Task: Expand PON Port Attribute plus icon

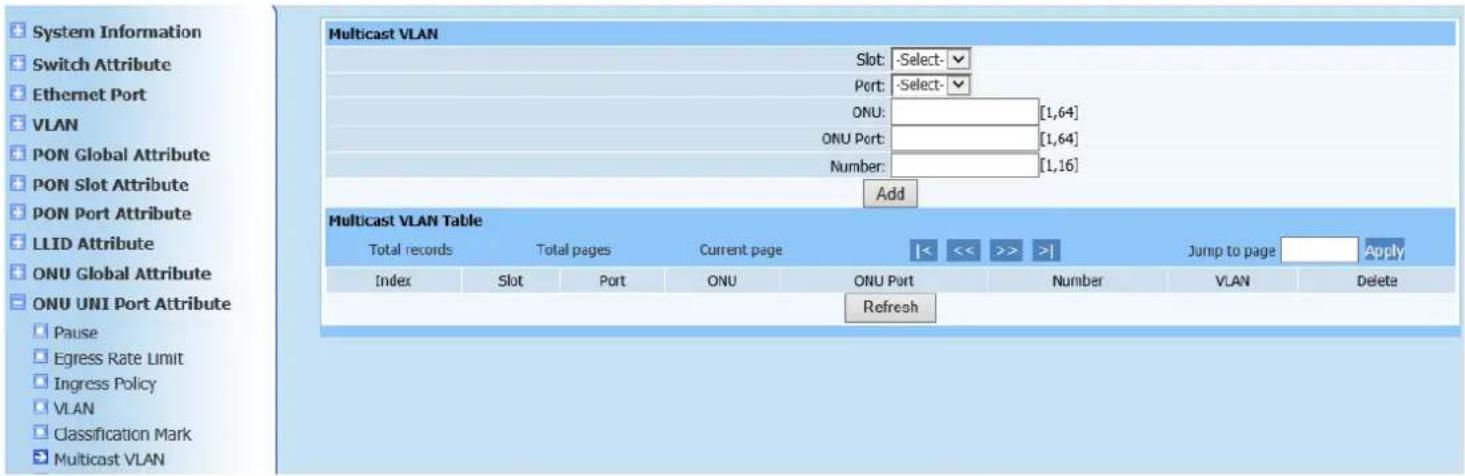Action: 17,214
